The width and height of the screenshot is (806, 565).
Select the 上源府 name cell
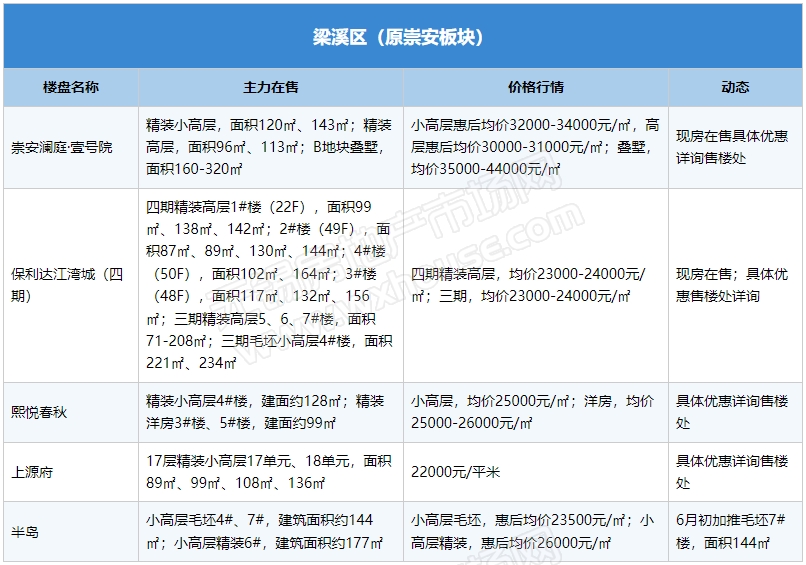click(x=71, y=472)
